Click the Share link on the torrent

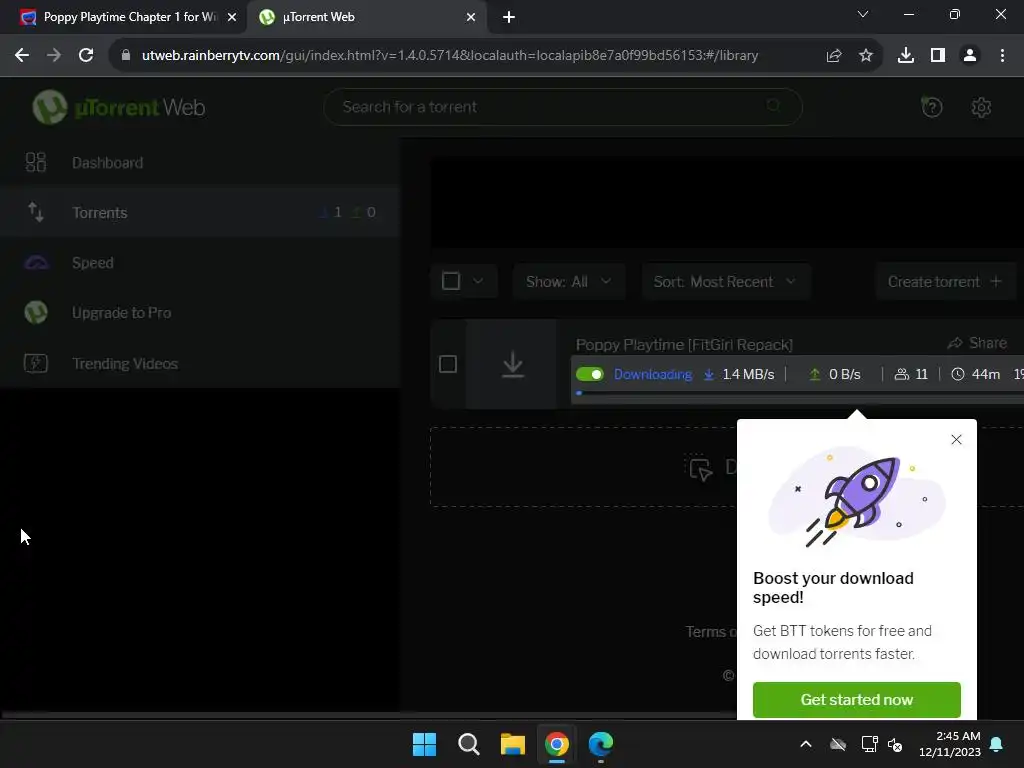tap(977, 343)
